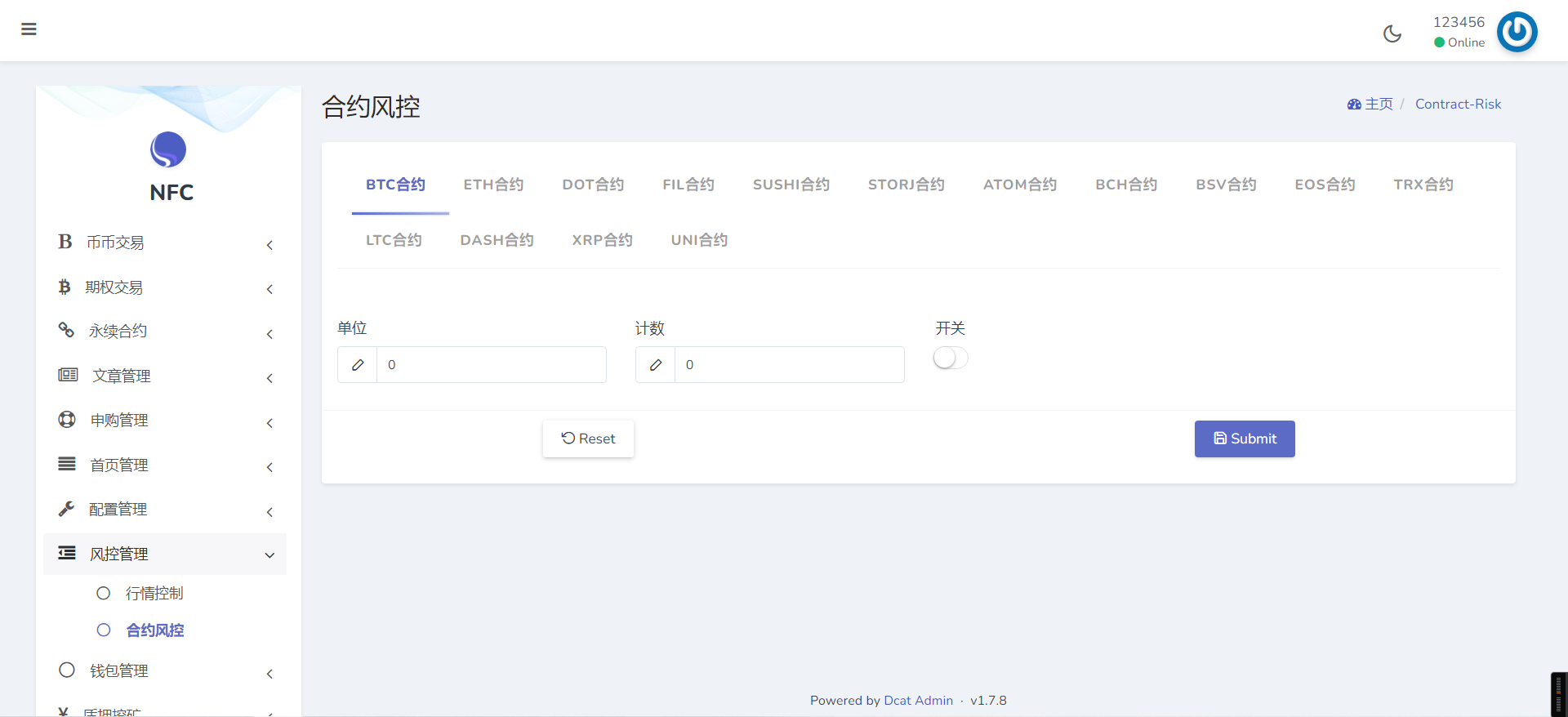Click the pencil icon in 单位 field
Viewport: 1568px width, 717px height.
[x=358, y=365]
